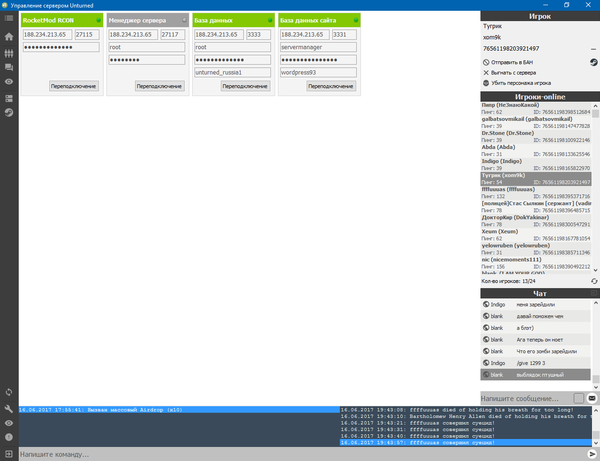Click Менеджер сервера port field 27117

pos(173,34)
